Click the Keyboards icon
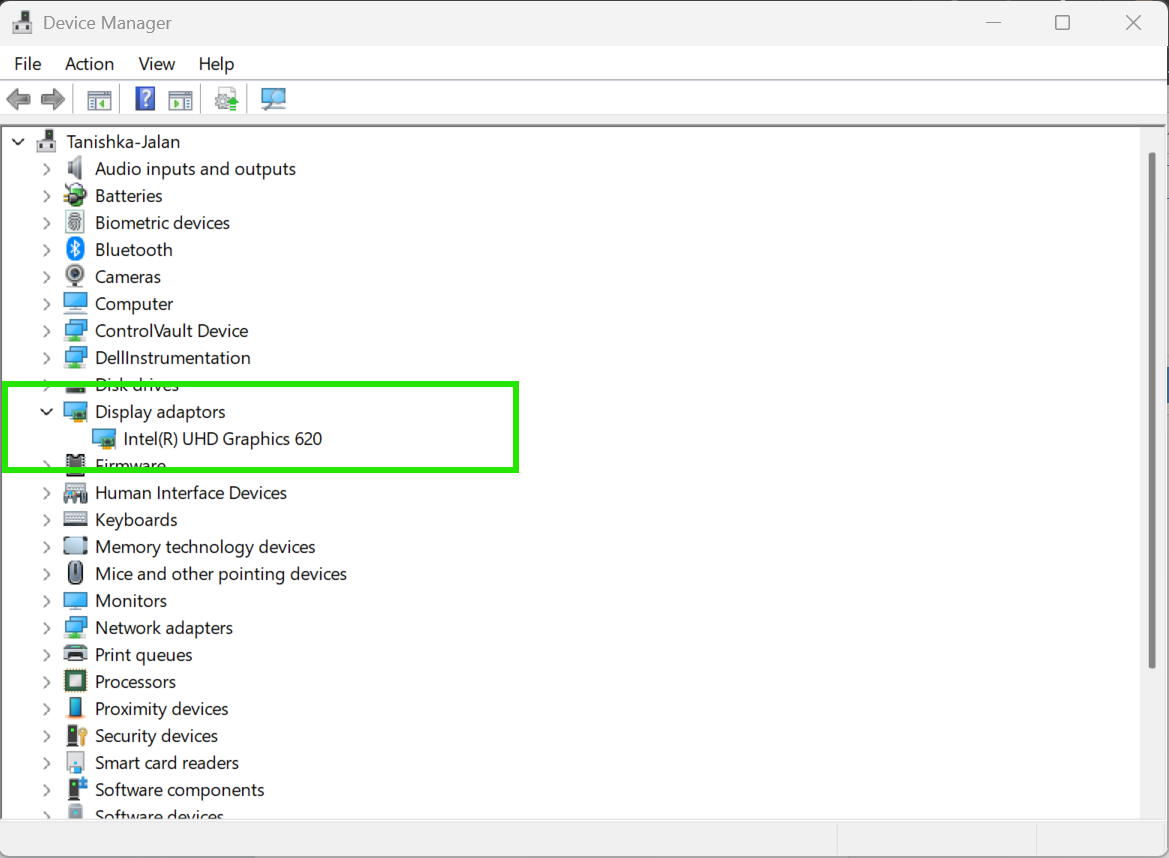1169x858 pixels. pos(75,519)
